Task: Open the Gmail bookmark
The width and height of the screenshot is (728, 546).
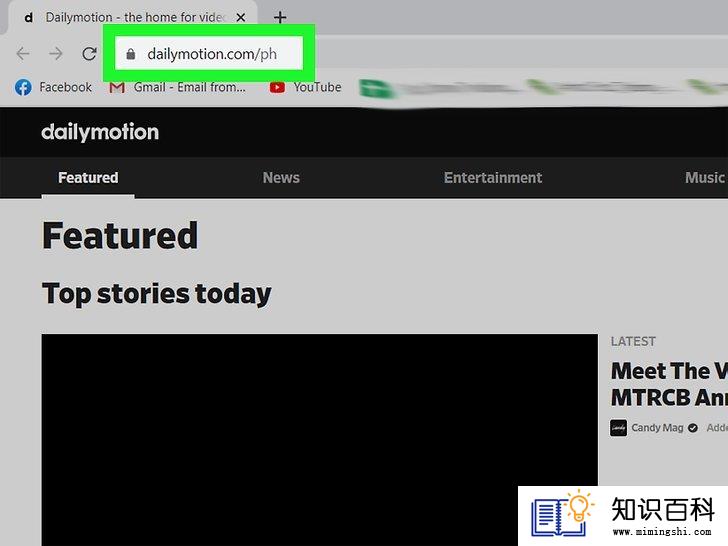Action: click(x=177, y=87)
